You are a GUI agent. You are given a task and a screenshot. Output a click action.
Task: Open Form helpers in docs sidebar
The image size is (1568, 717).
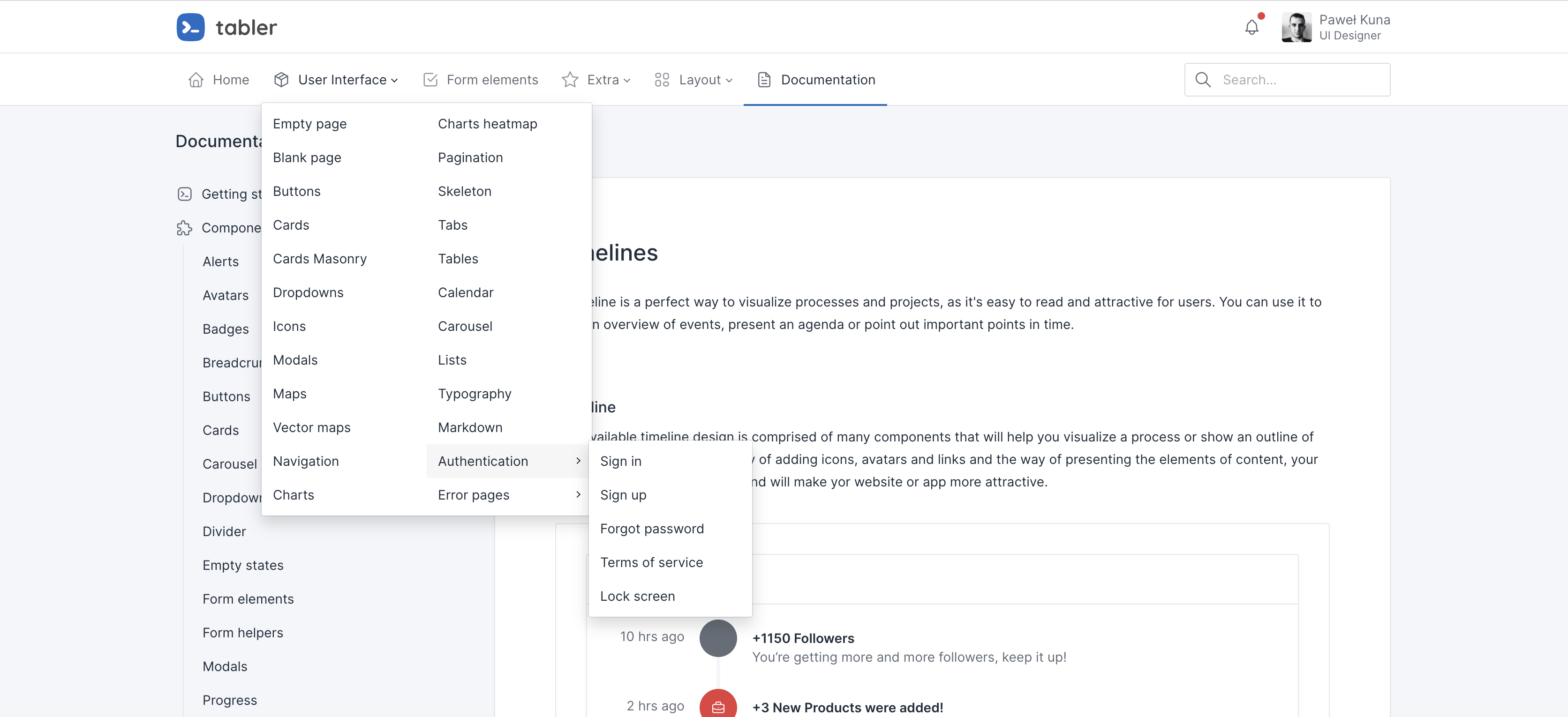[x=243, y=633]
